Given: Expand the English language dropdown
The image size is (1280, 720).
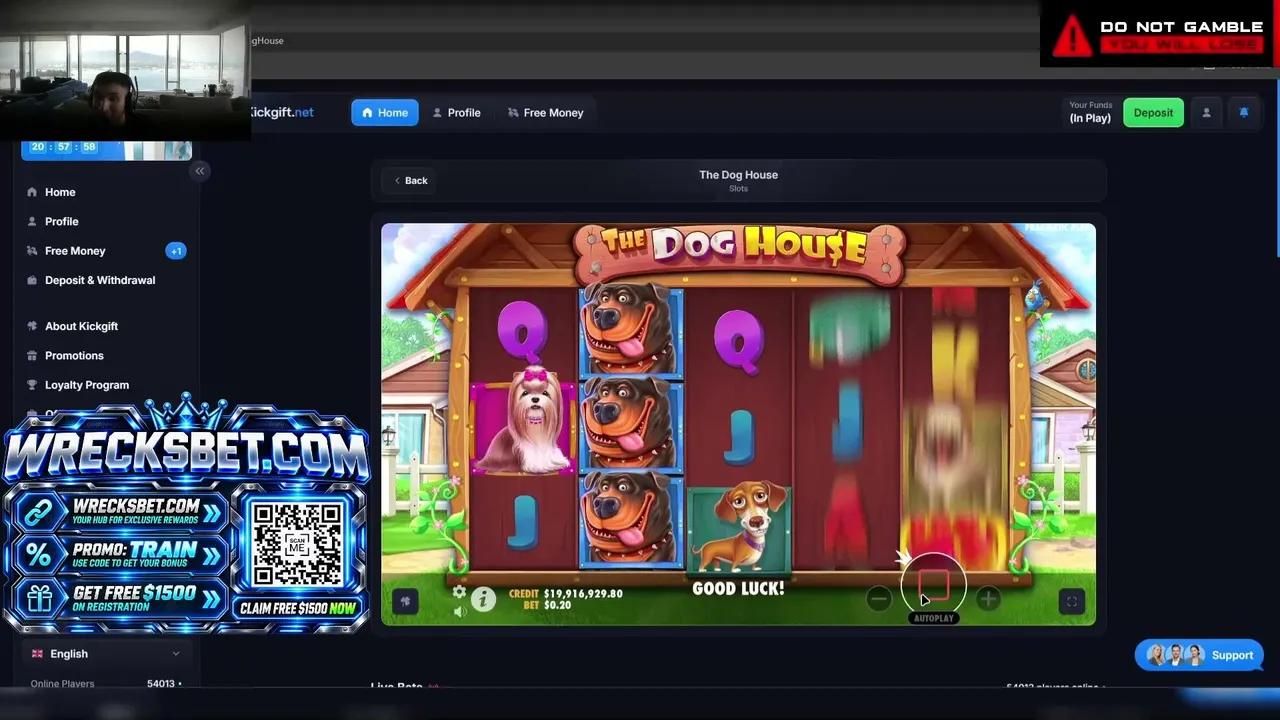Looking at the screenshot, I should click(105, 654).
